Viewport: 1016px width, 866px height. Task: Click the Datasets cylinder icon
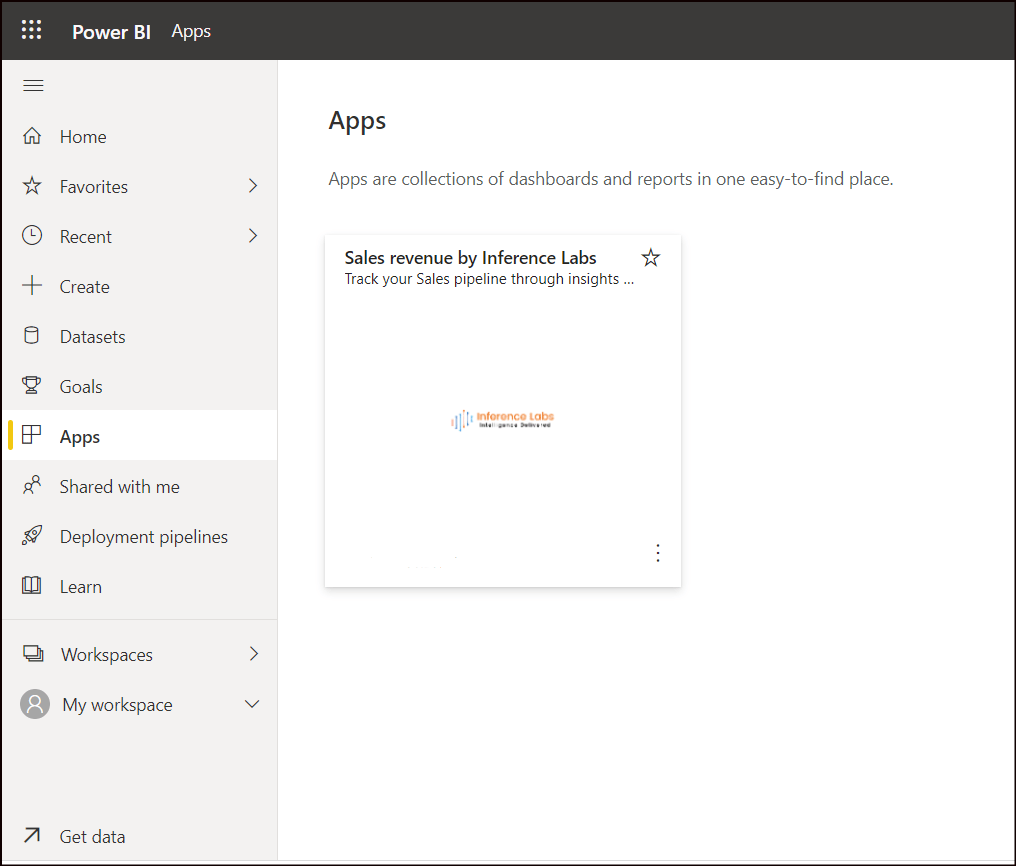coord(31,336)
